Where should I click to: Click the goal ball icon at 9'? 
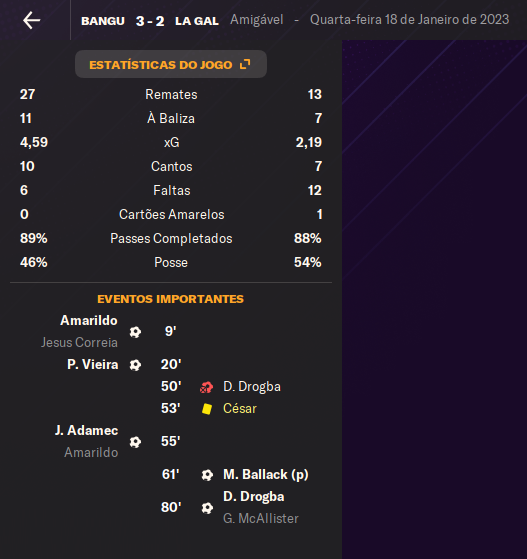point(135,332)
